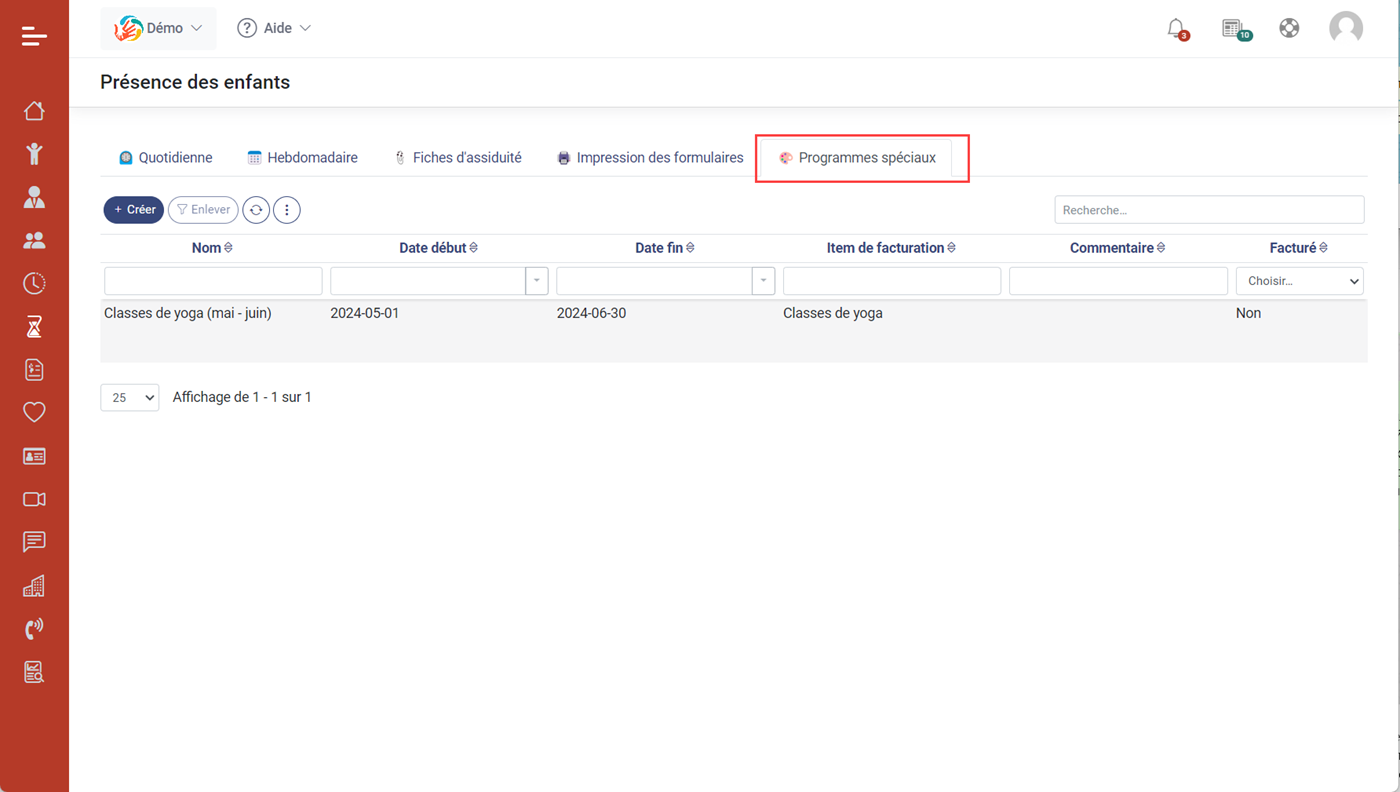Image resolution: width=1400 pixels, height=792 pixels.
Task: Open the three-dot more options button
Action: tap(287, 210)
